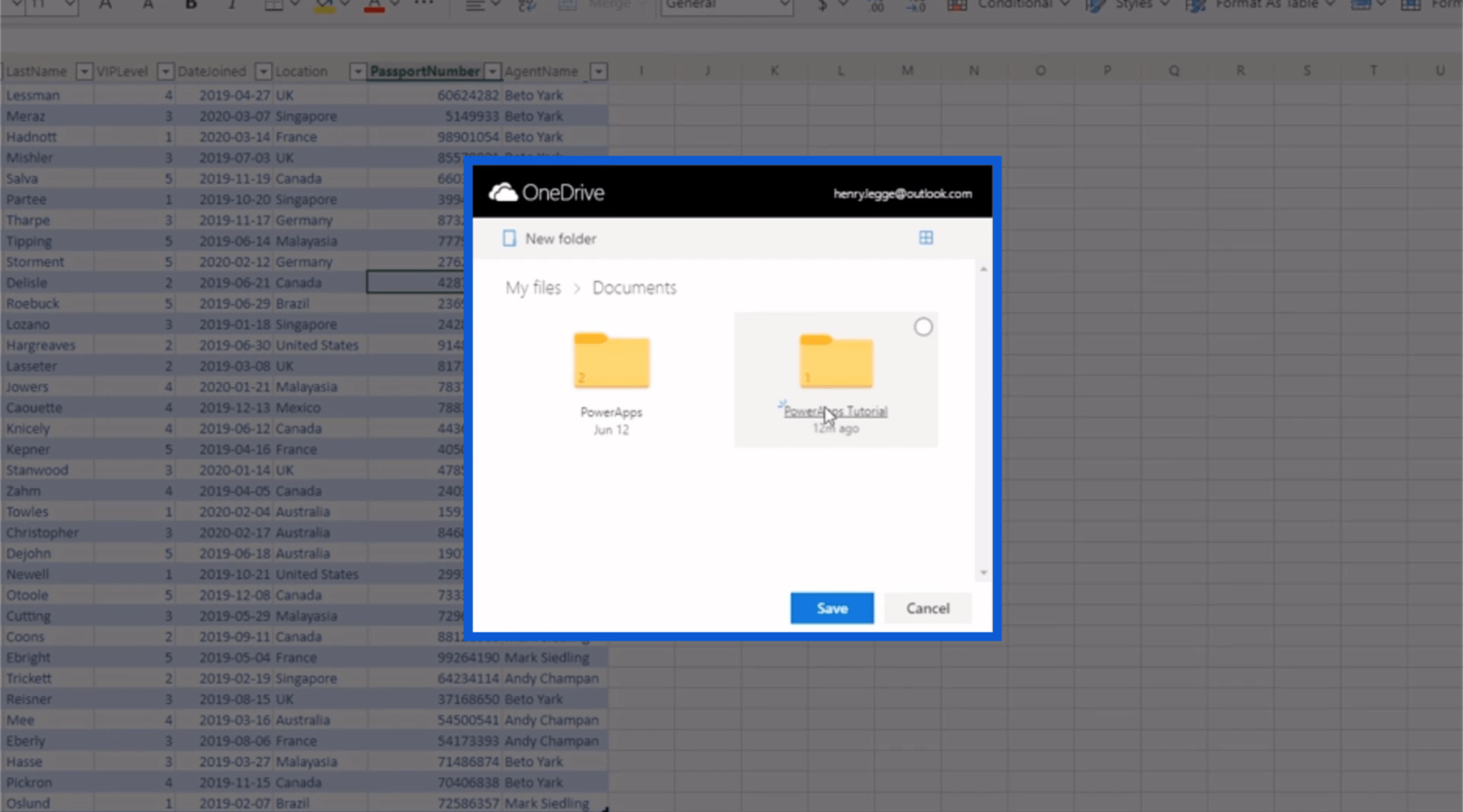The image size is (1463, 812).
Task: Select the PassportNumber header cell
Action: pyautogui.click(x=425, y=71)
